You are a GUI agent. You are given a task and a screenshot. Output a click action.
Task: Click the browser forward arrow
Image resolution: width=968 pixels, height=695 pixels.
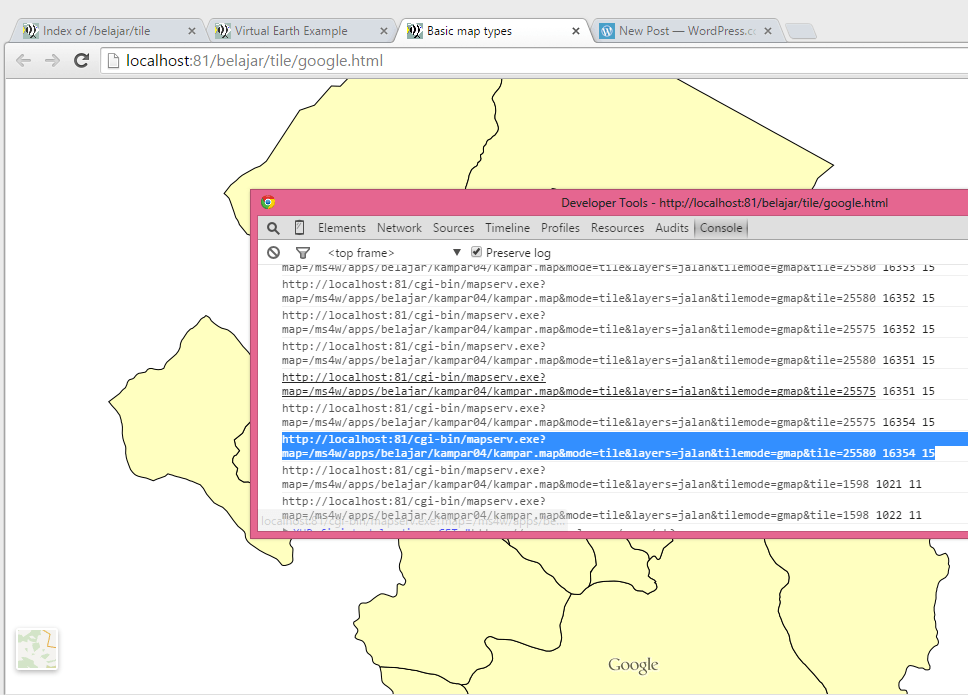click(52, 61)
